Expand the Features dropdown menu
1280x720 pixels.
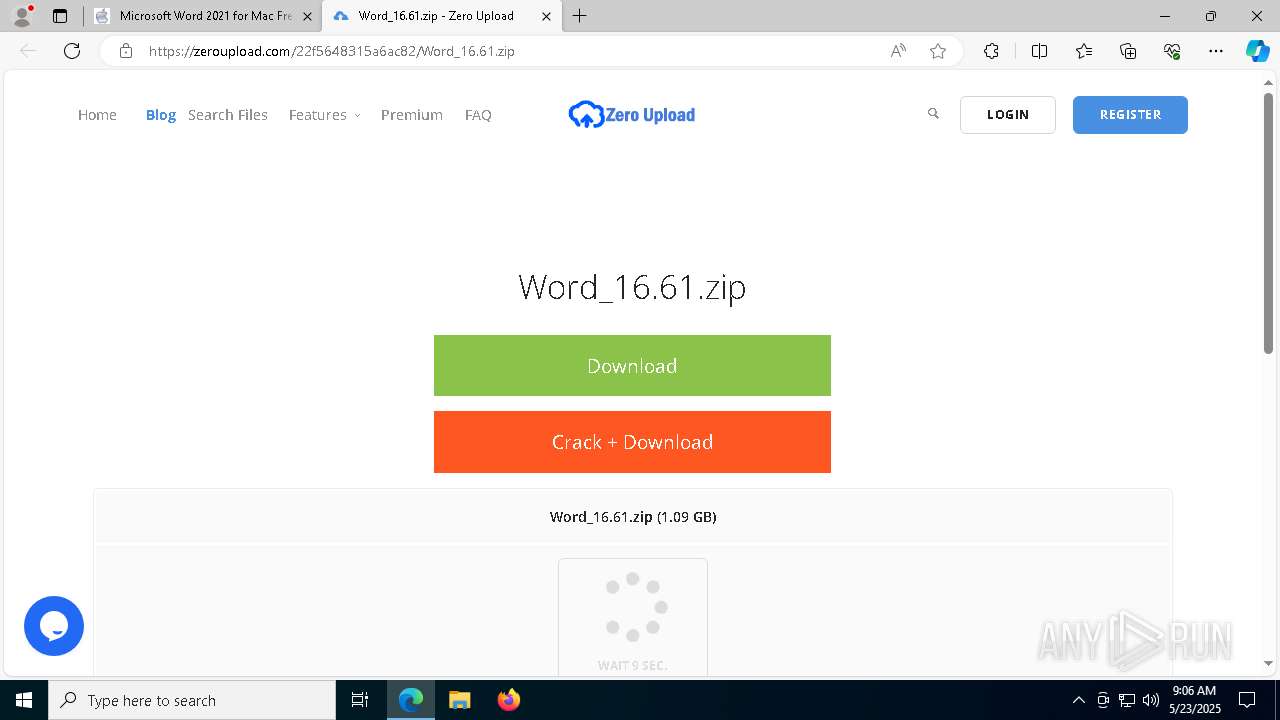(x=324, y=115)
